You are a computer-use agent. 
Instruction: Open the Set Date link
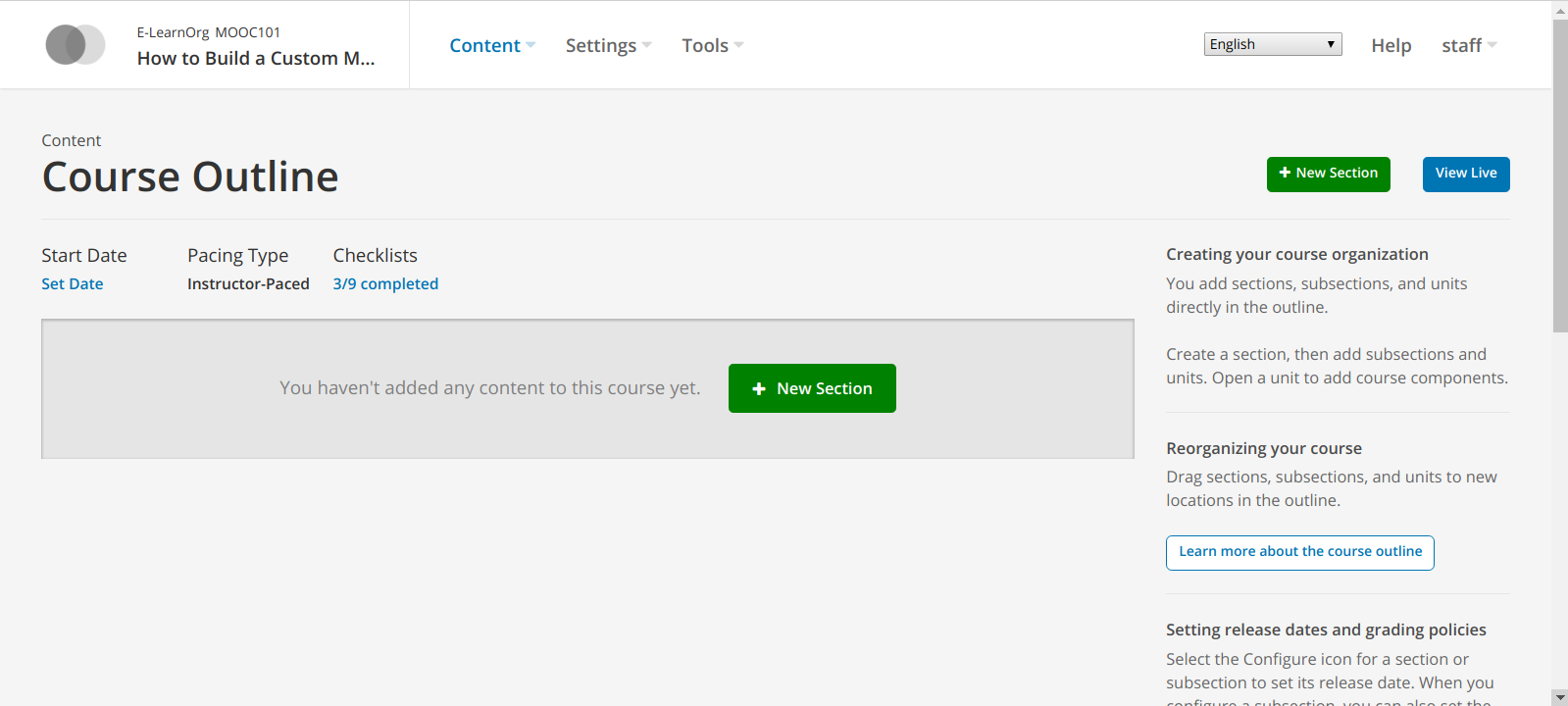pos(73,283)
